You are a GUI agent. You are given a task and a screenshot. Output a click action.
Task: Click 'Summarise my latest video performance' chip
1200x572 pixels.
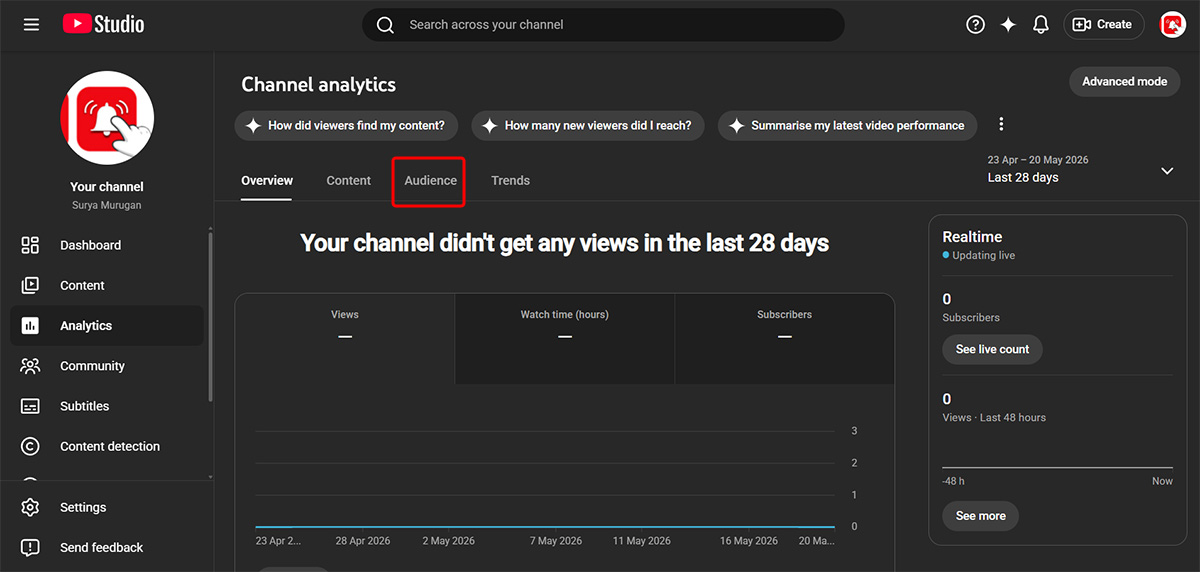click(x=848, y=126)
